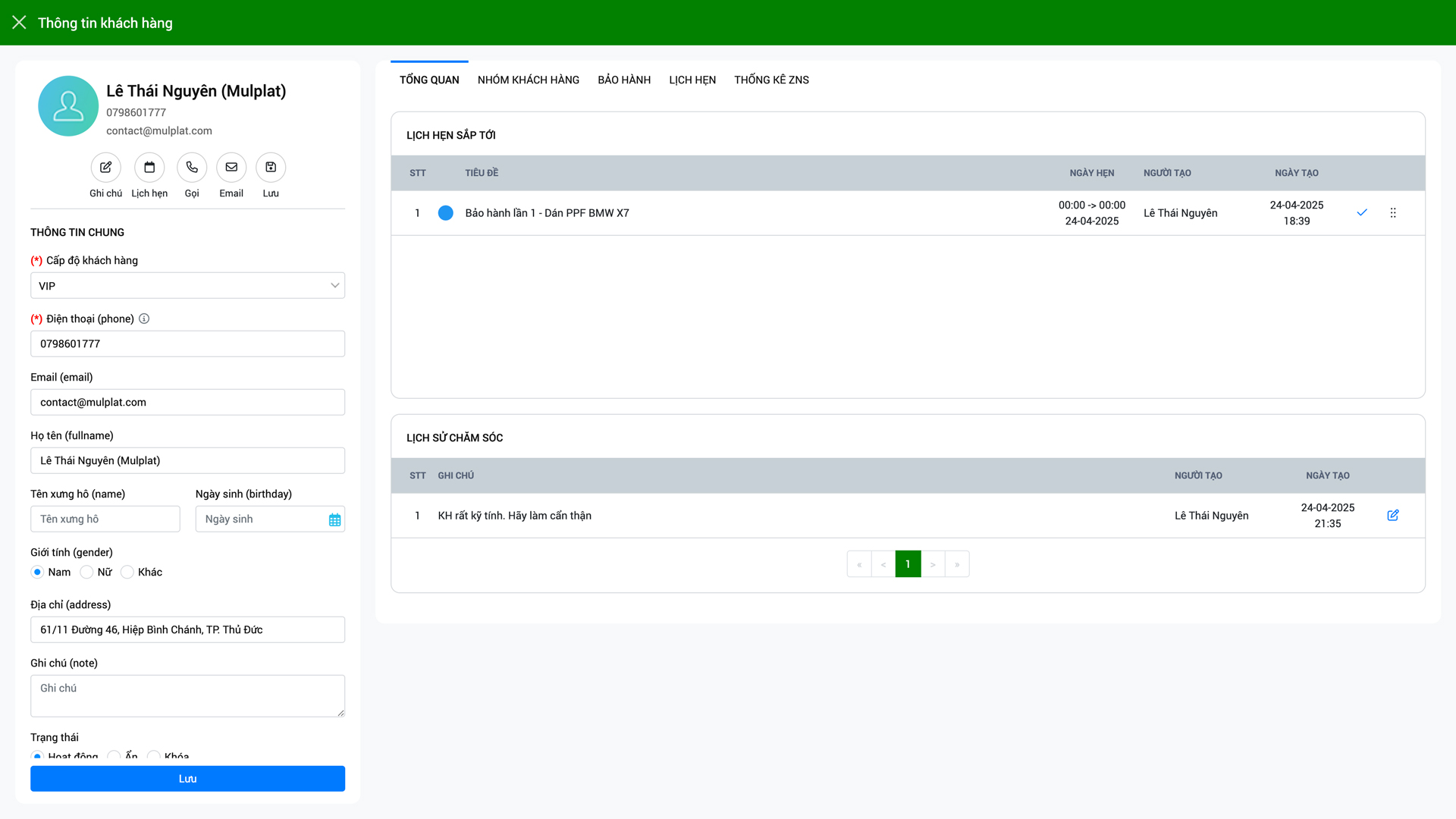
Task: Open the birthday date picker icon
Action: (x=334, y=519)
